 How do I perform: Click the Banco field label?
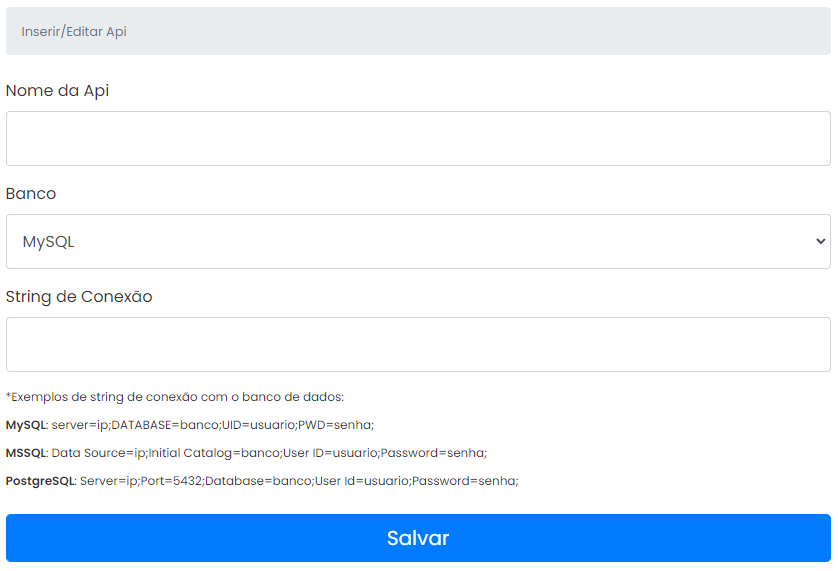click(x=31, y=194)
